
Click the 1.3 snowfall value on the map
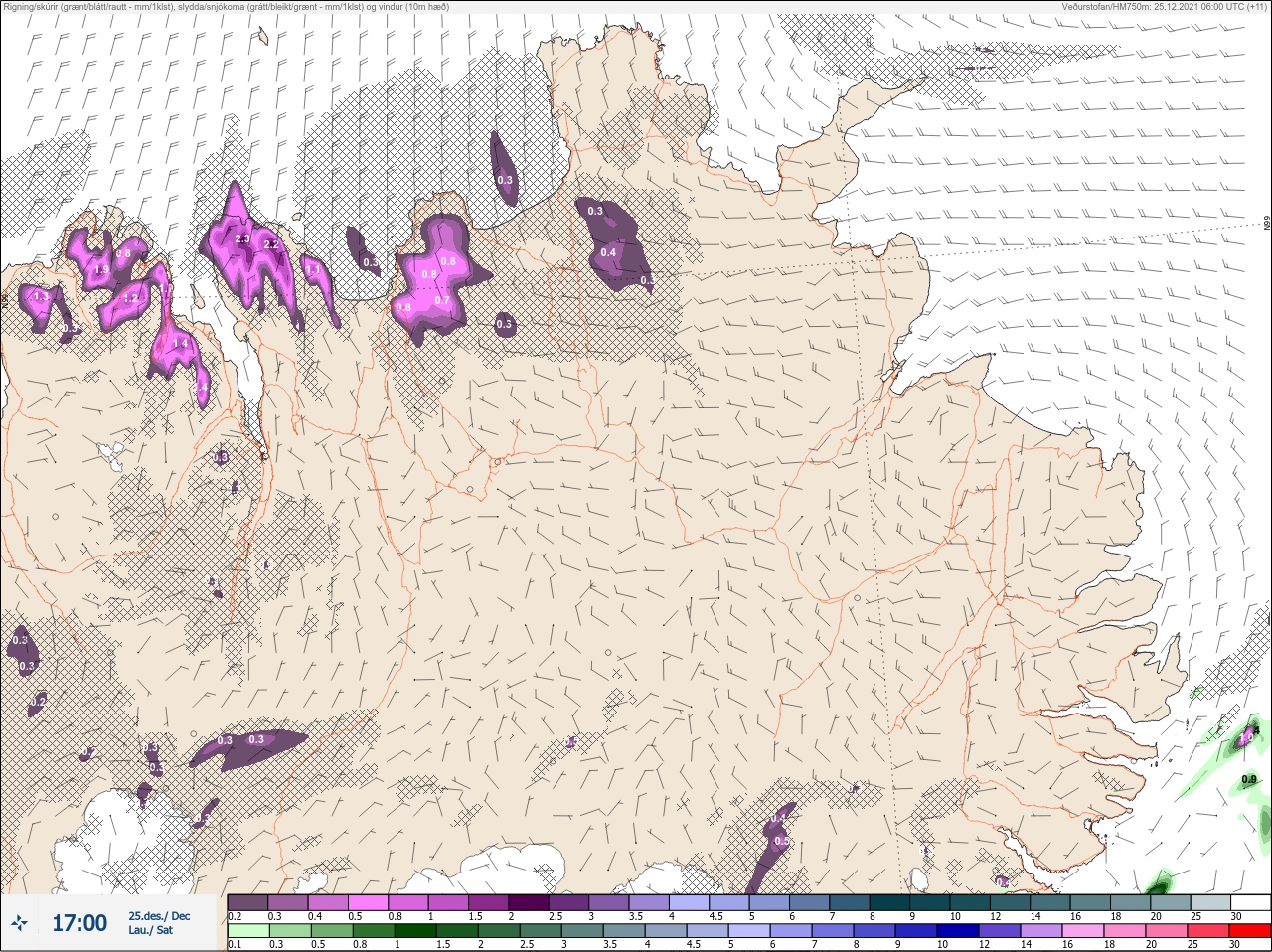(x=41, y=296)
